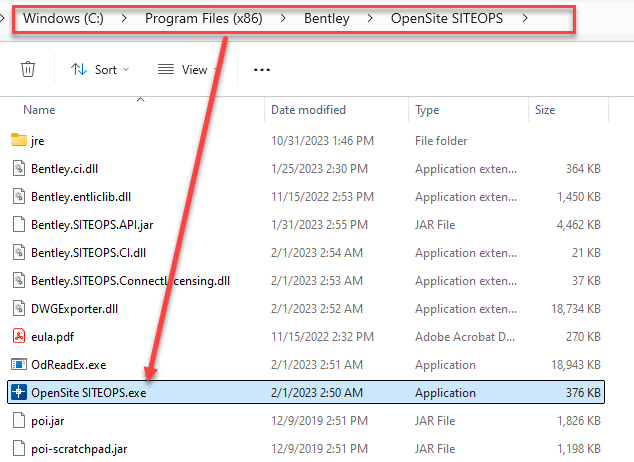The image size is (634, 462).
Task: Expand chevron after Windows (C:)
Action: tap(124, 18)
